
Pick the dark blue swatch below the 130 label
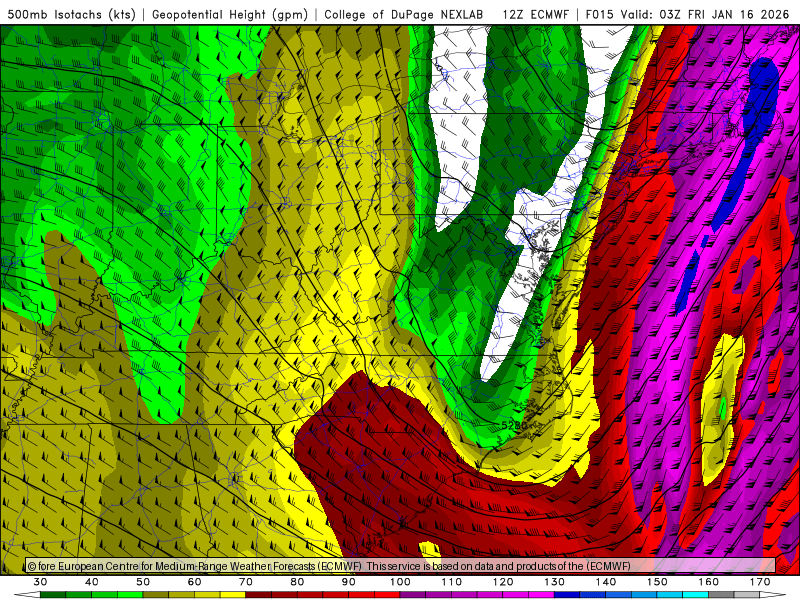click(x=567, y=595)
